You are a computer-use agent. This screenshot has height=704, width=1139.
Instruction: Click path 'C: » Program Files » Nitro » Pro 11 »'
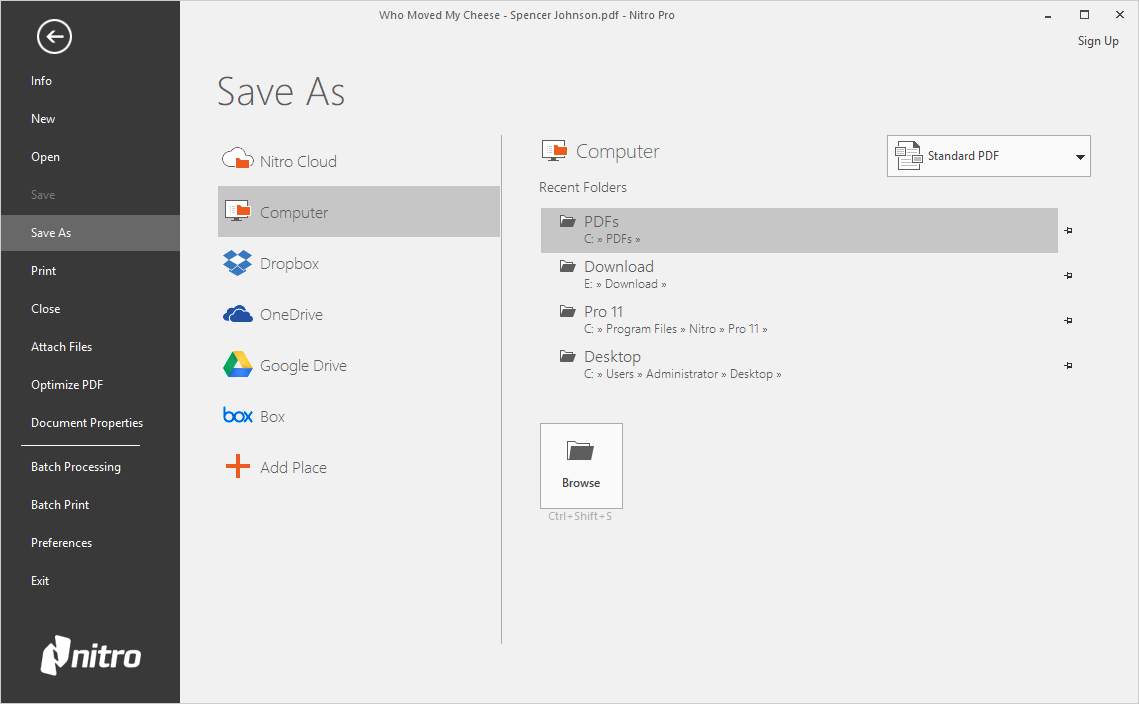pyautogui.click(x=676, y=329)
